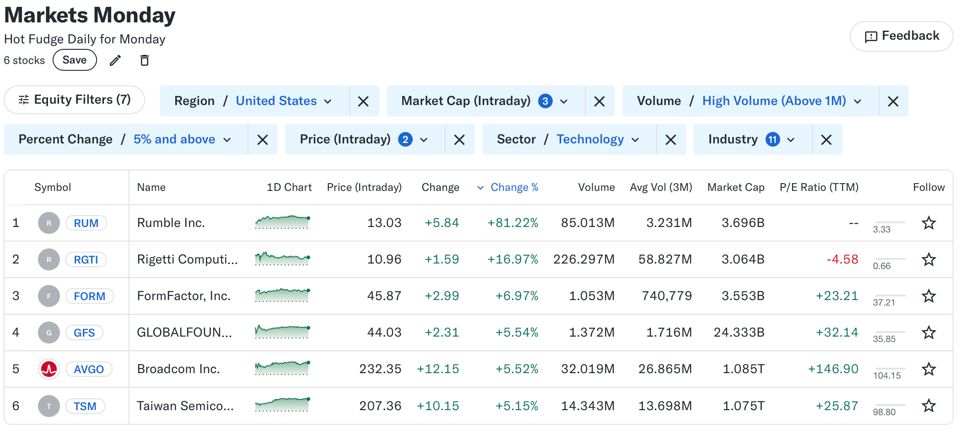Expand the Market Cap (Intraday) filter

(484, 101)
